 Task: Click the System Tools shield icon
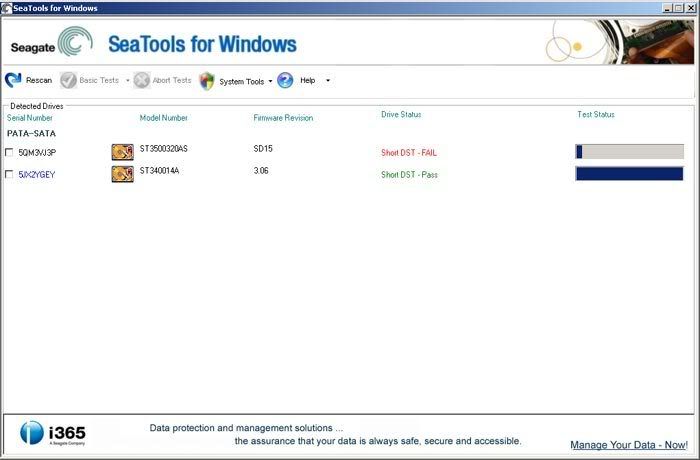pyautogui.click(x=207, y=81)
